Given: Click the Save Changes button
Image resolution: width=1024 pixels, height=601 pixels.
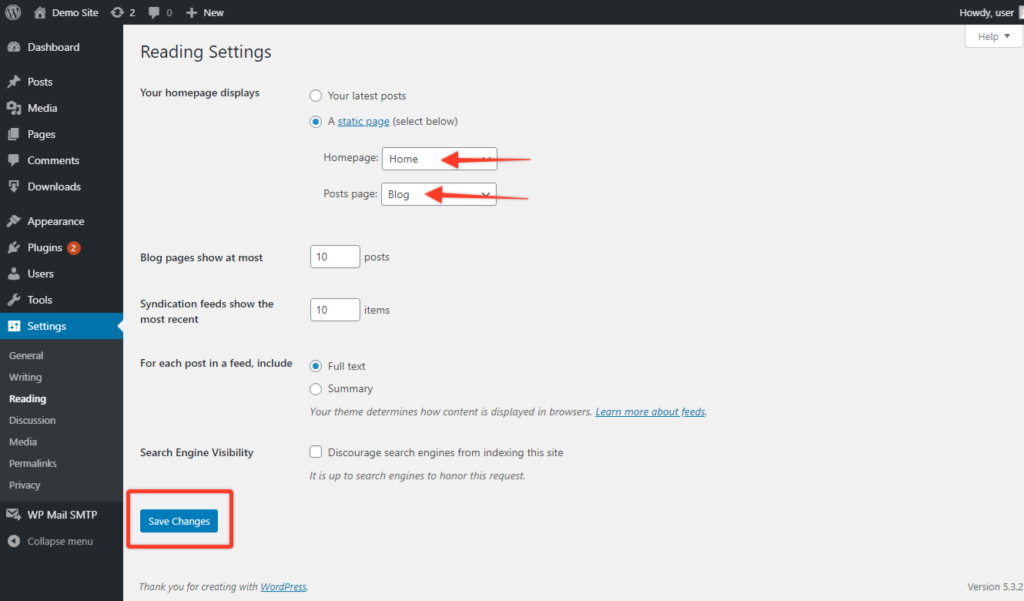Looking at the screenshot, I should click(x=178, y=521).
